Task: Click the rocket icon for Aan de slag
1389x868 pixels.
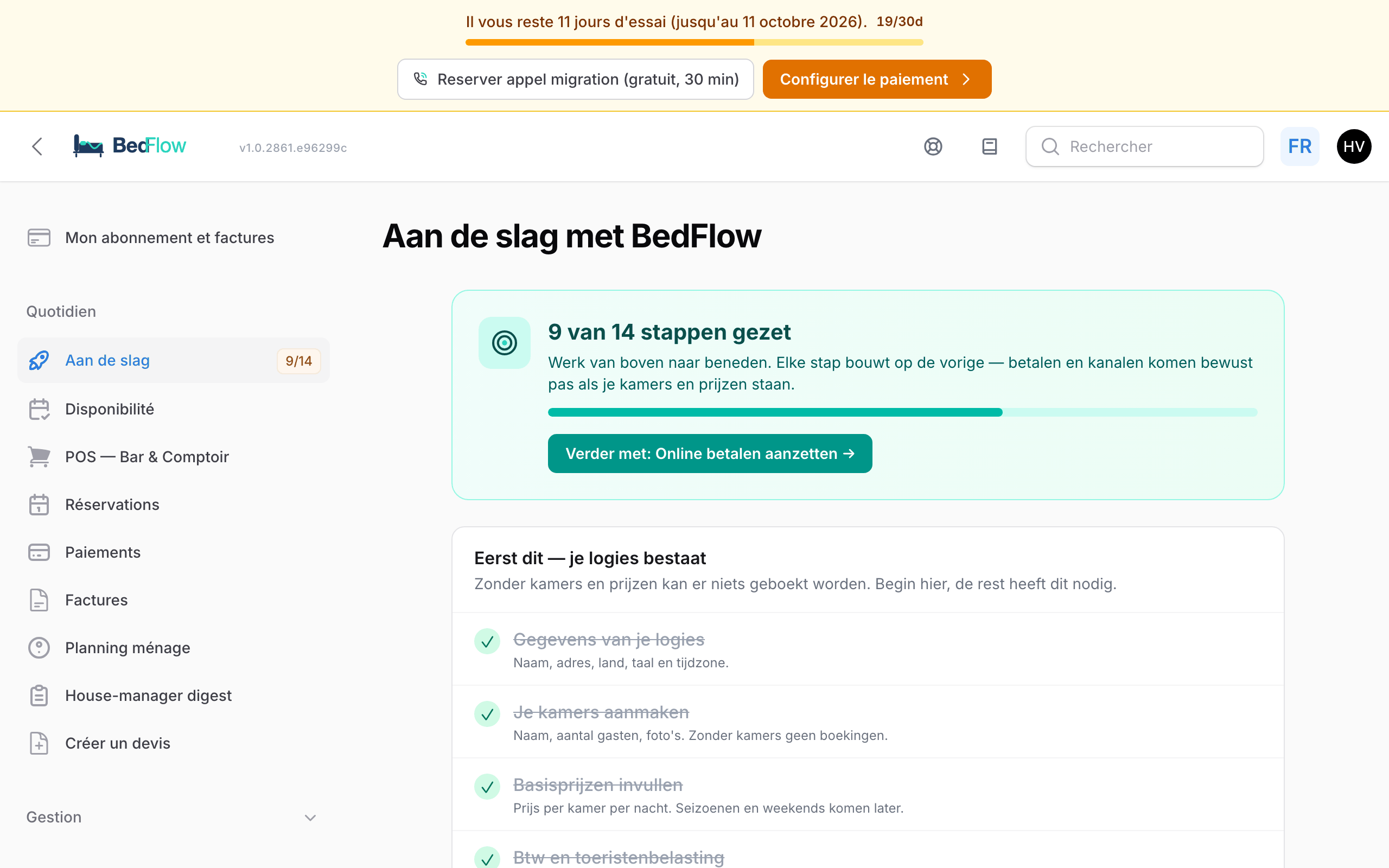Action: click(39, 361)
